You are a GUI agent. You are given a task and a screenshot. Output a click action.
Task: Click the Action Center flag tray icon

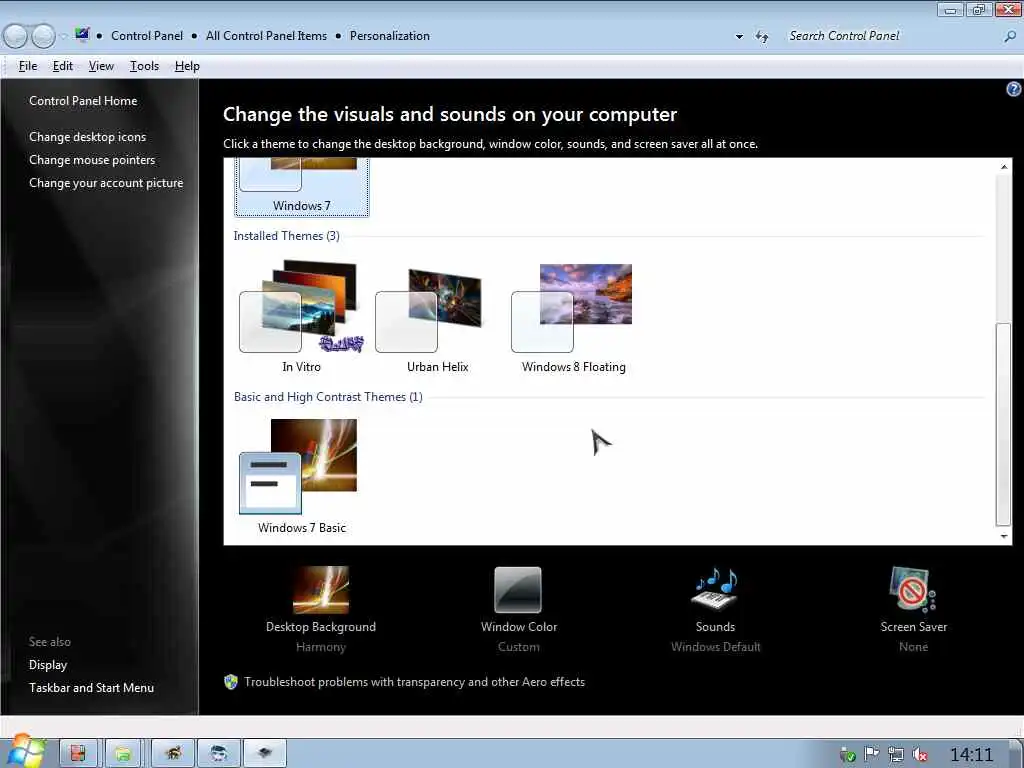point(871,754)
